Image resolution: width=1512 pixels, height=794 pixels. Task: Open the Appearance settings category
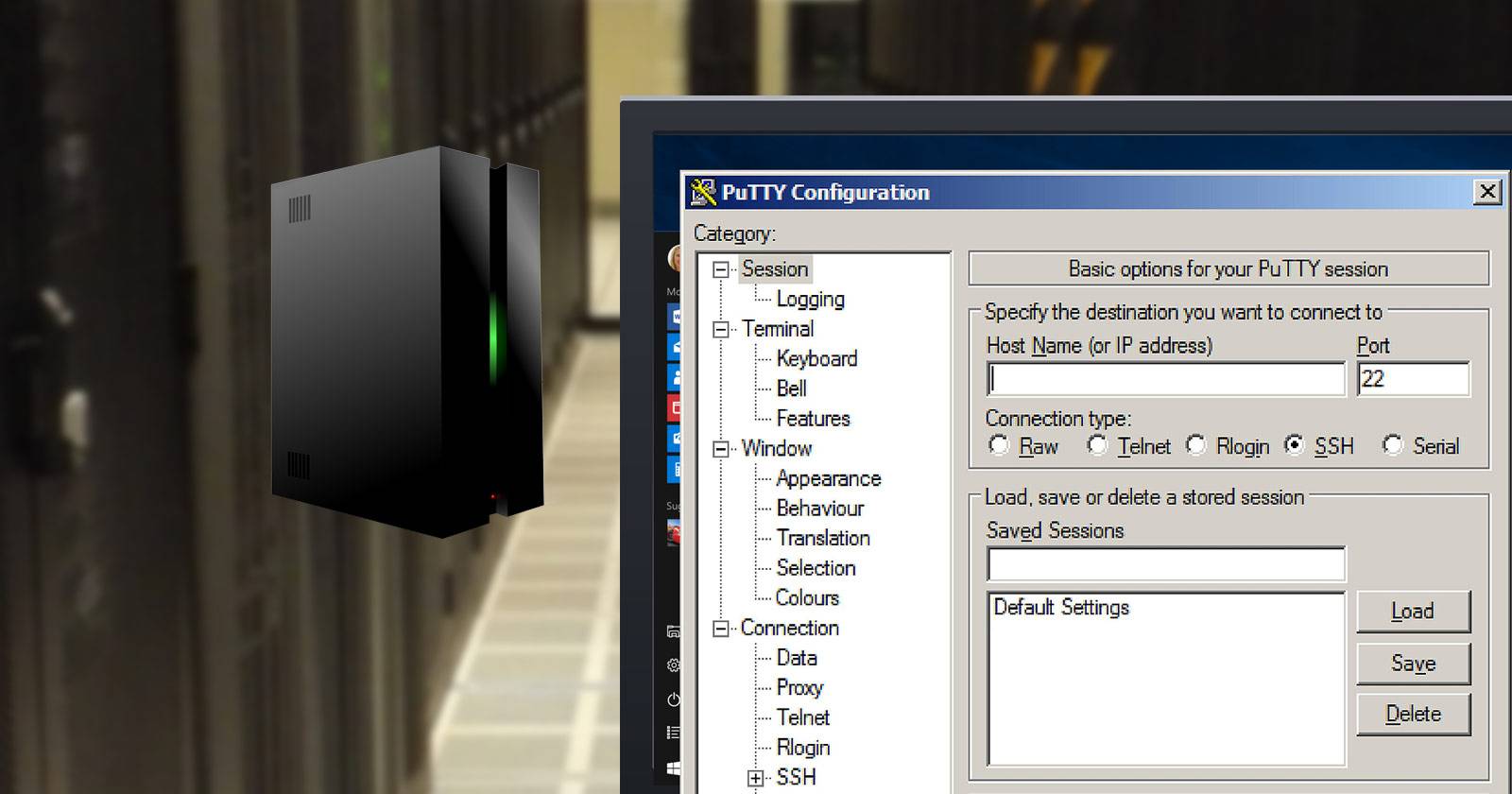[829, 478]
